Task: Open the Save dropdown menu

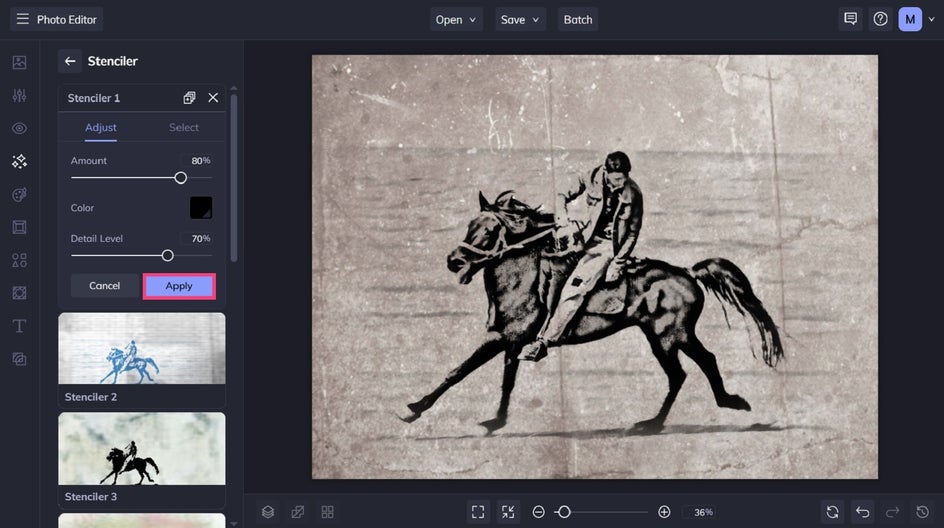Action: [520, 19]
